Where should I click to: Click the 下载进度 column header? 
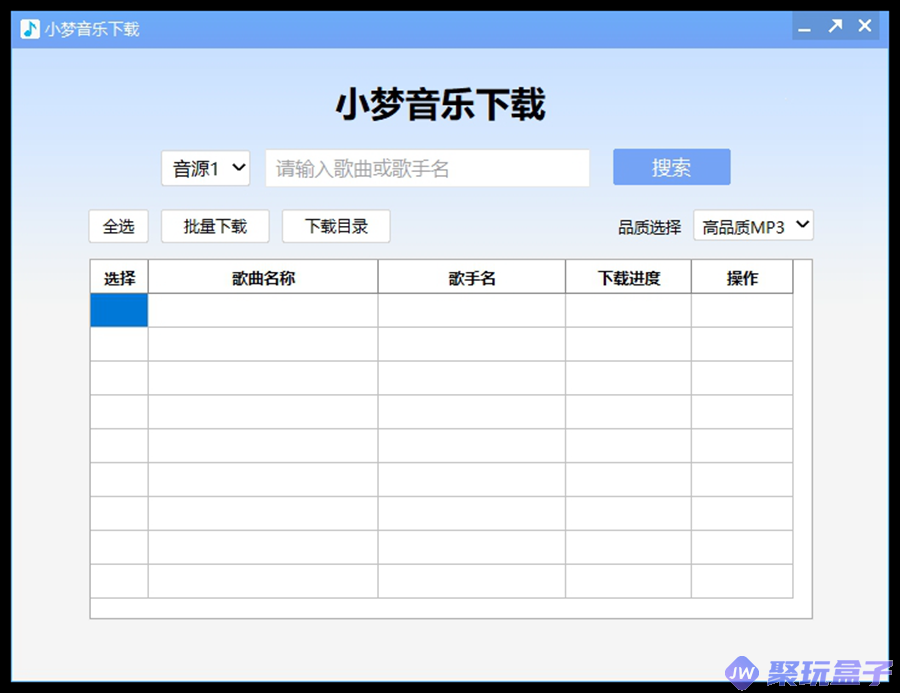coord(629,277)
